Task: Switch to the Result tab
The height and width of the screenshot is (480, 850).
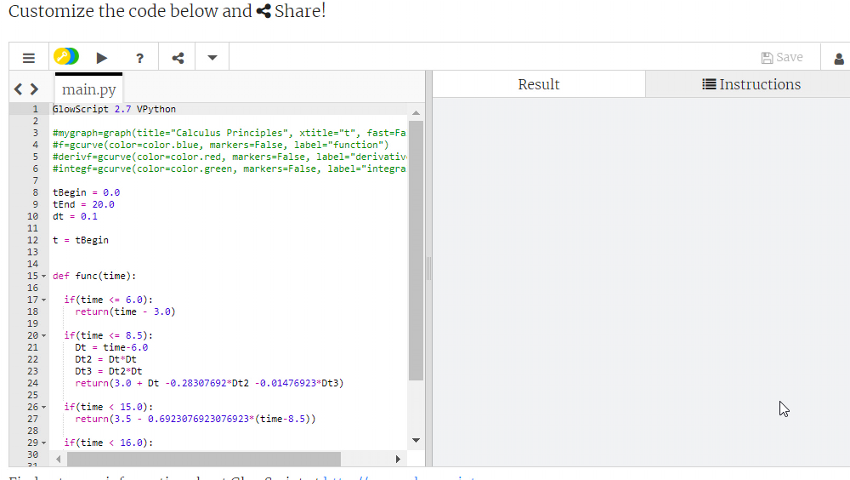Action: [538, 85]
